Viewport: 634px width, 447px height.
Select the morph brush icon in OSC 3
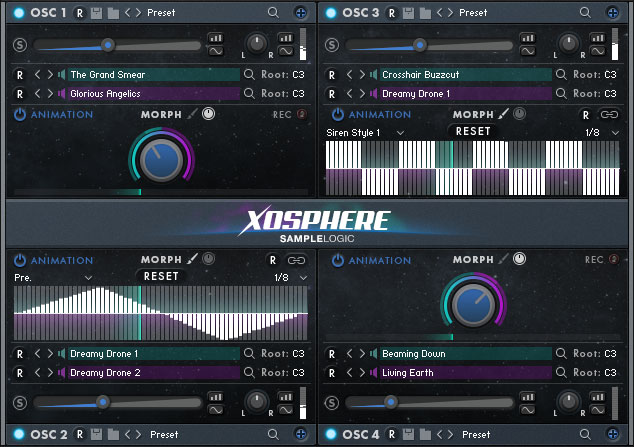[503, 115]
